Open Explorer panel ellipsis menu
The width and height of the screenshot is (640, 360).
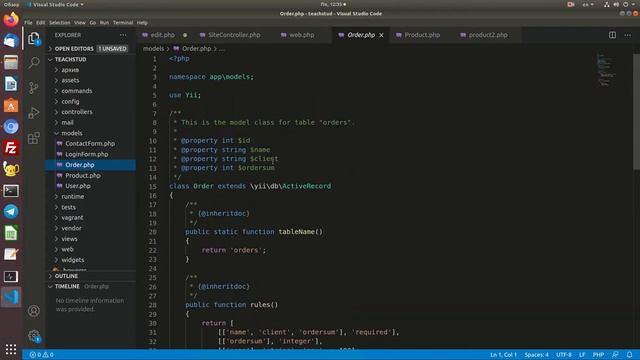[123, 35]
